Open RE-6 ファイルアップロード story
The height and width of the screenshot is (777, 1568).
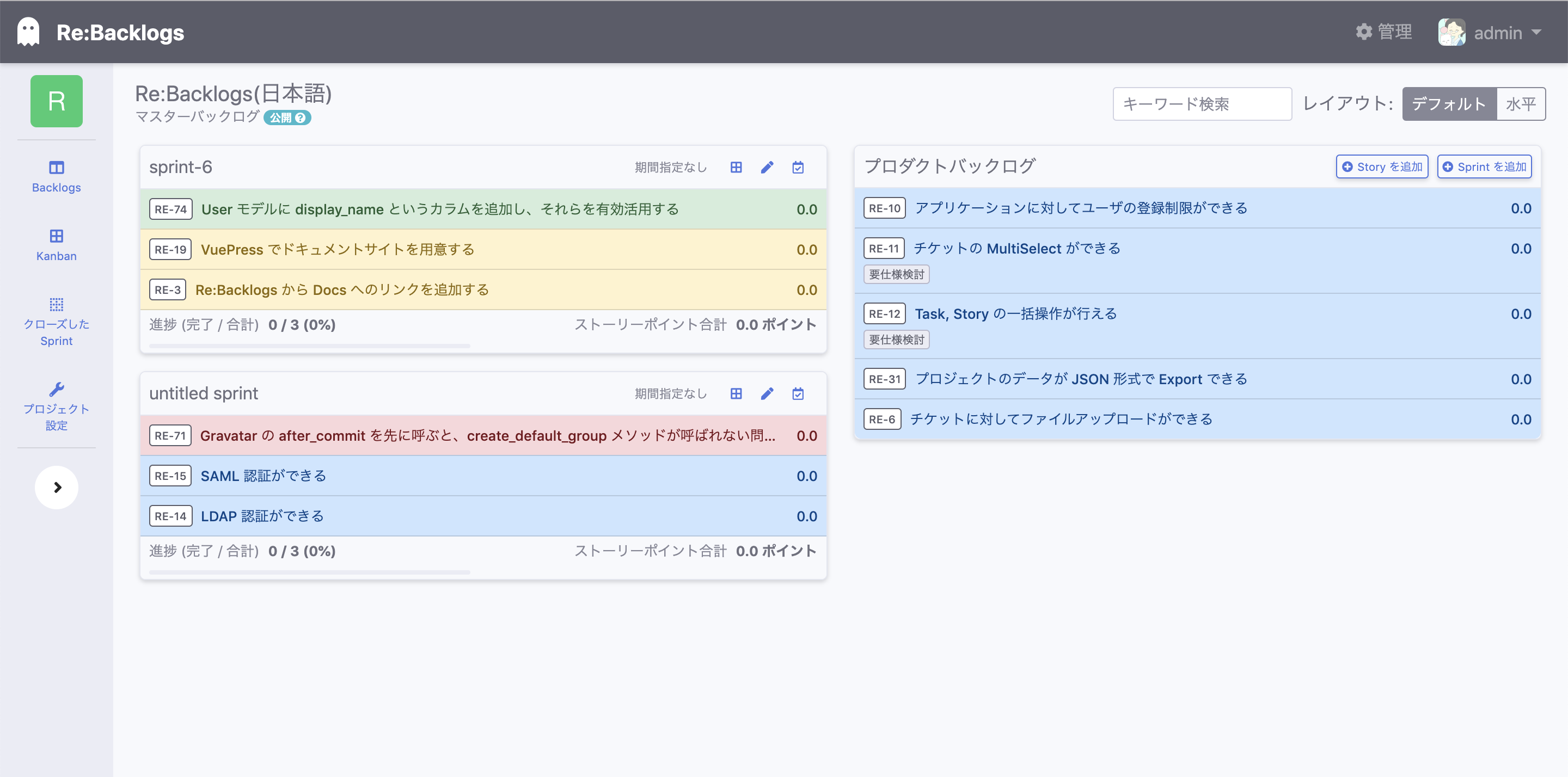click(1197, 419)
